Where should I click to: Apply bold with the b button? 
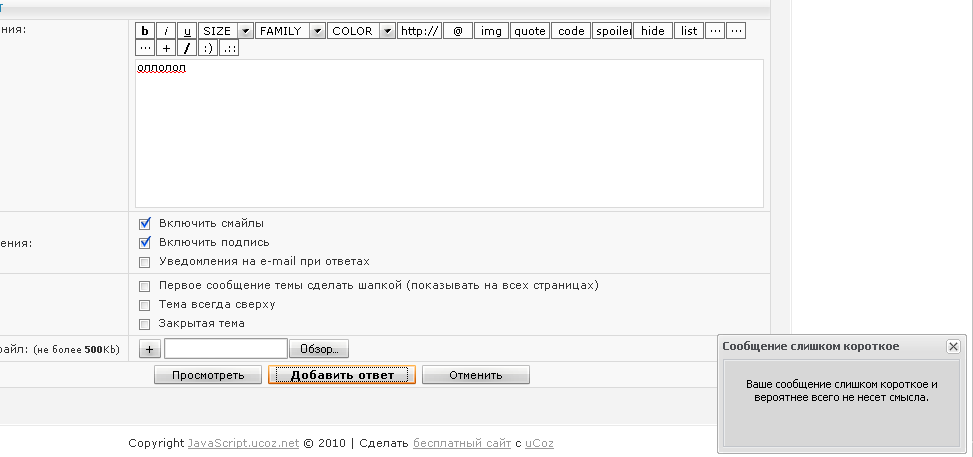(x=145, y=31)
